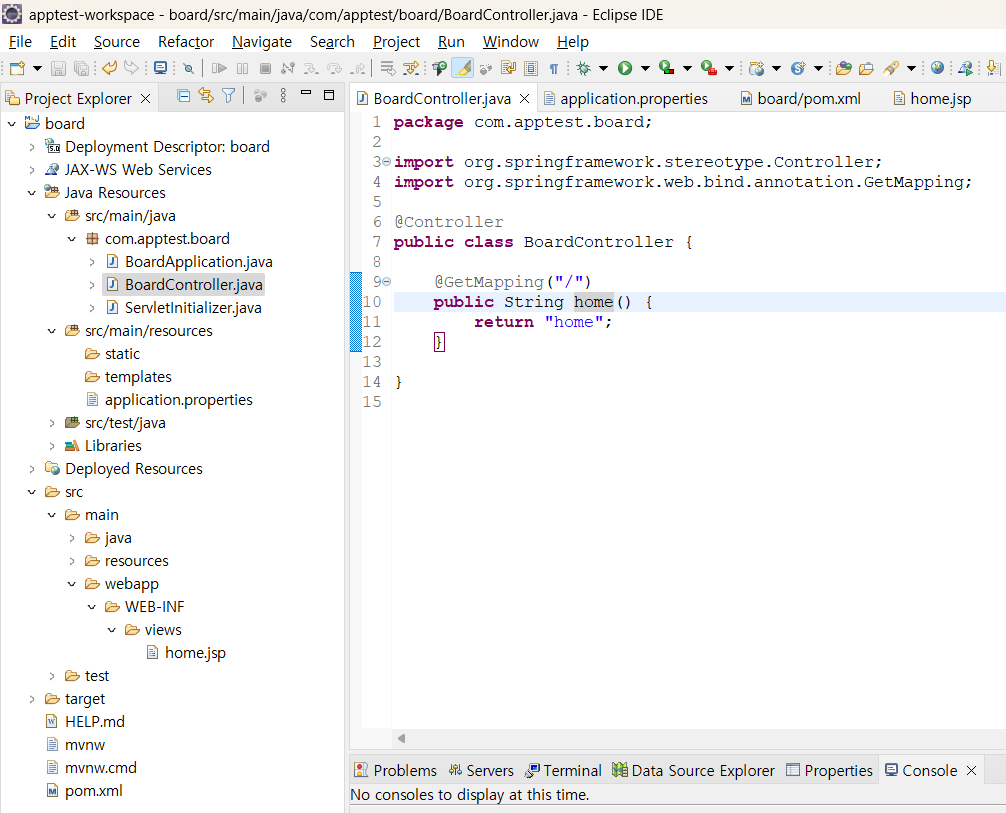Close the BoardController.java editor tab
The width and height of the screenshot is (1006, 813).
tap(524, 99)
